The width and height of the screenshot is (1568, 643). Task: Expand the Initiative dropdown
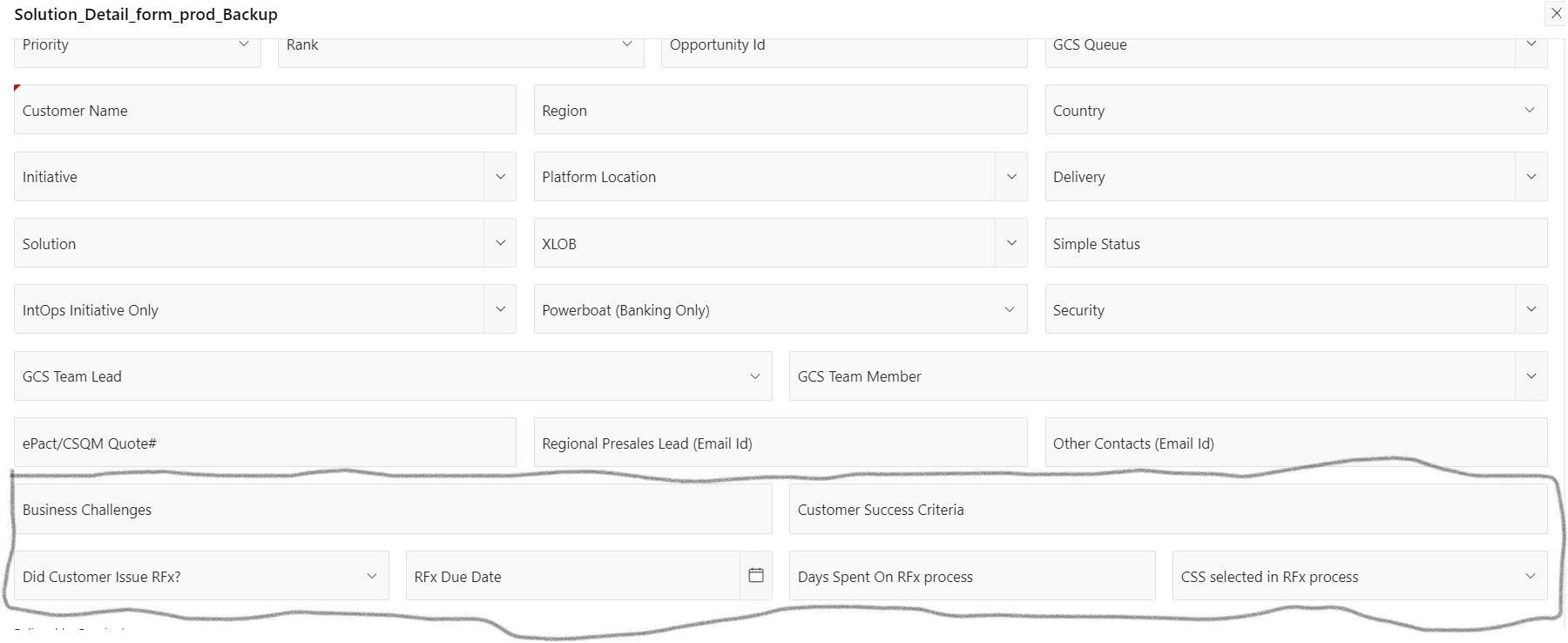501,176
